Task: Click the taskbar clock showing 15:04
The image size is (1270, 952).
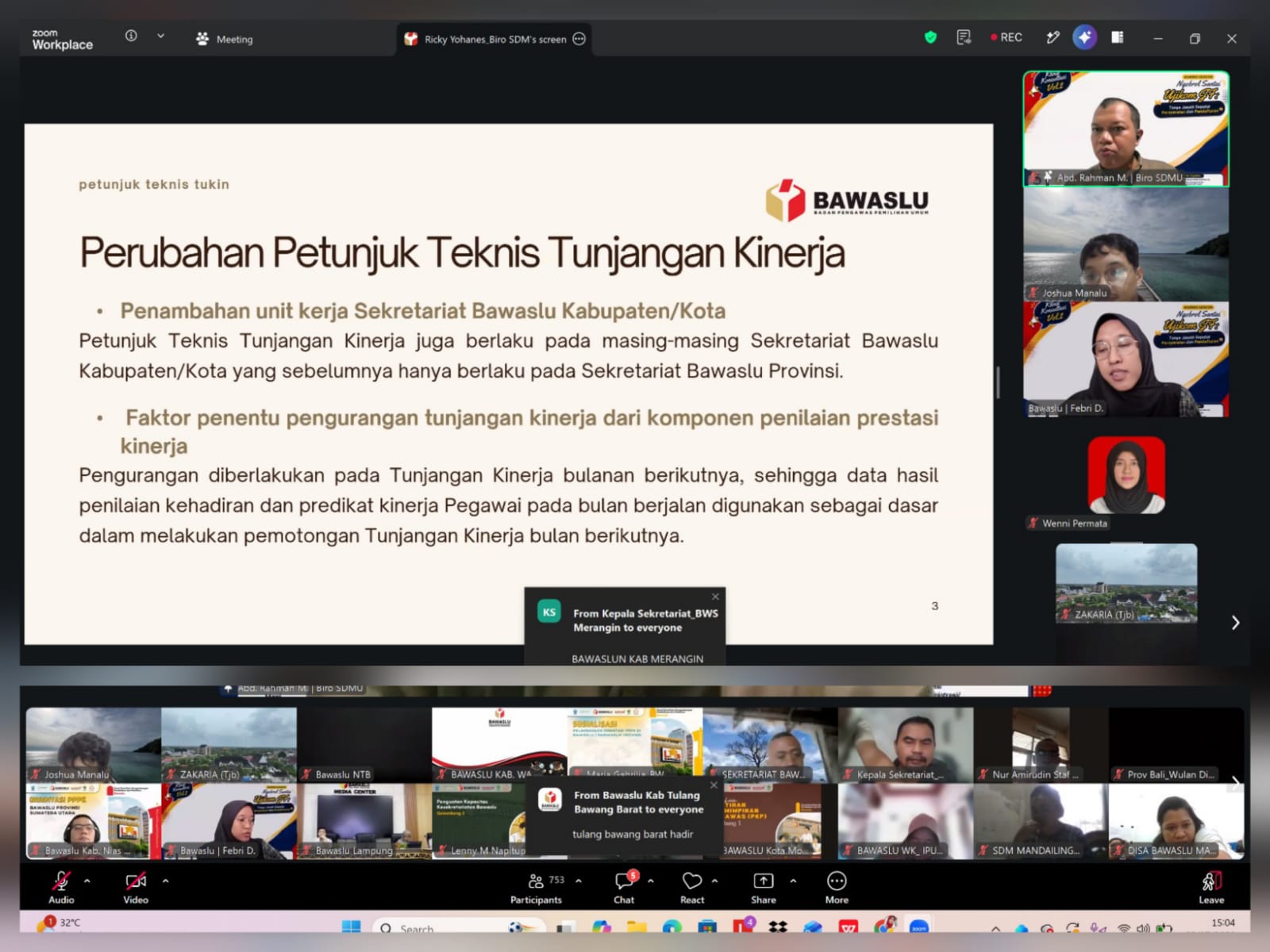Action: [1223, 923]
